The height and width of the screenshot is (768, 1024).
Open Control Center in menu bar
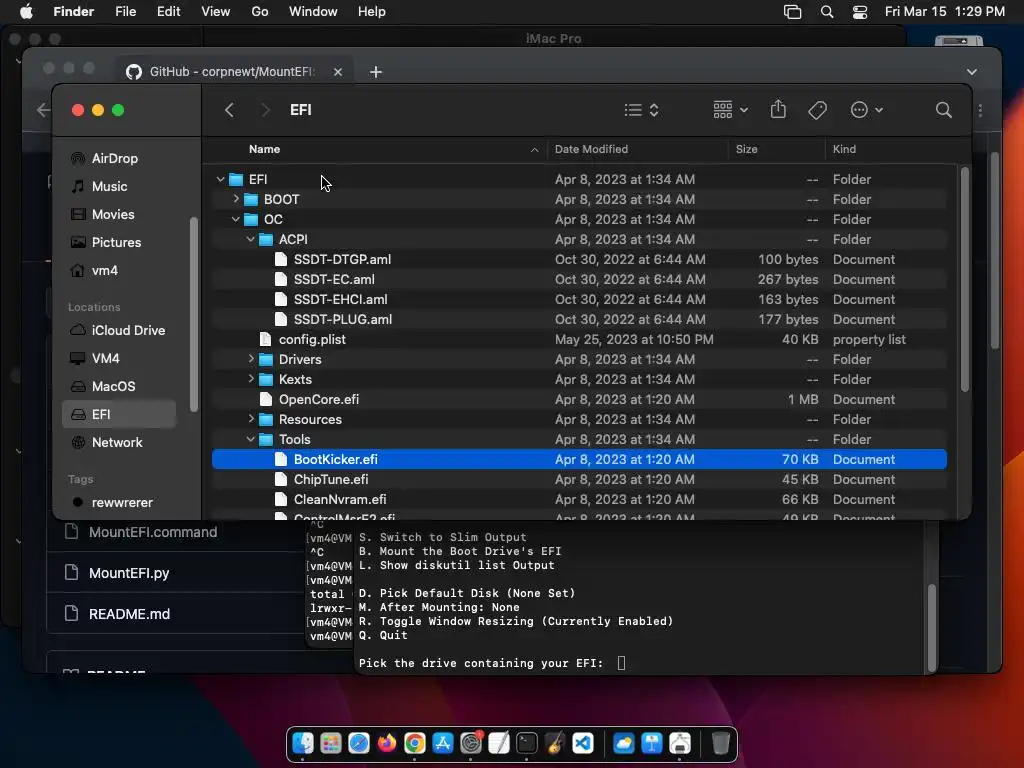[x=859, y=12]
